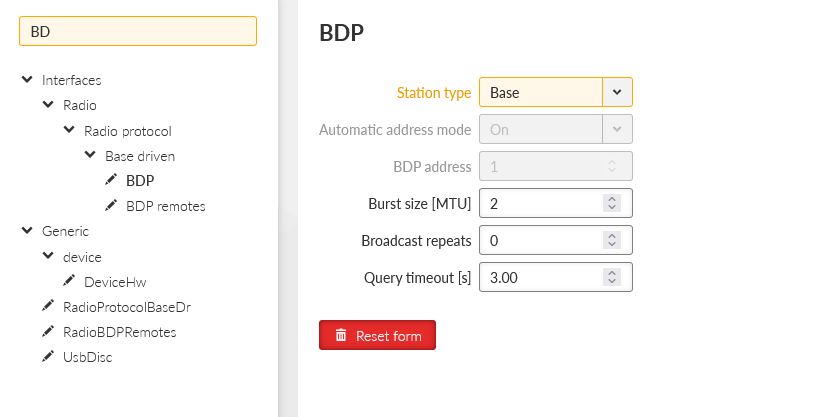The image size is (820, 417).
Task: Click the pencil icon beside RadioProtocolBaseDr
Action: [48, 306]
